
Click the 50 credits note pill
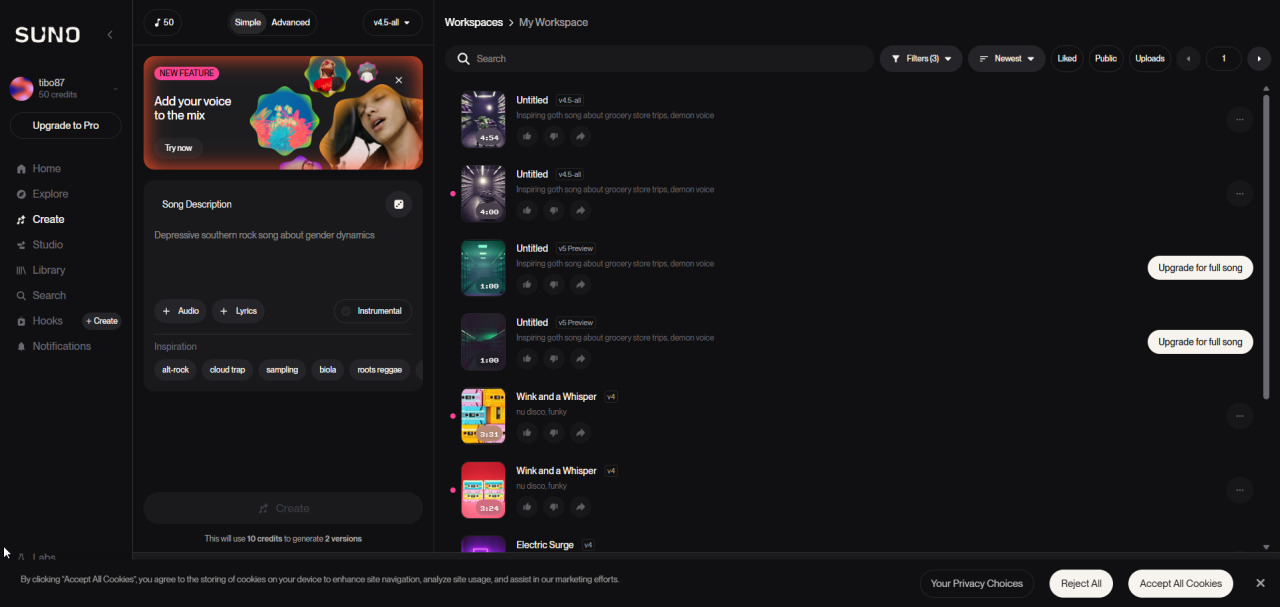click(163, 22)
